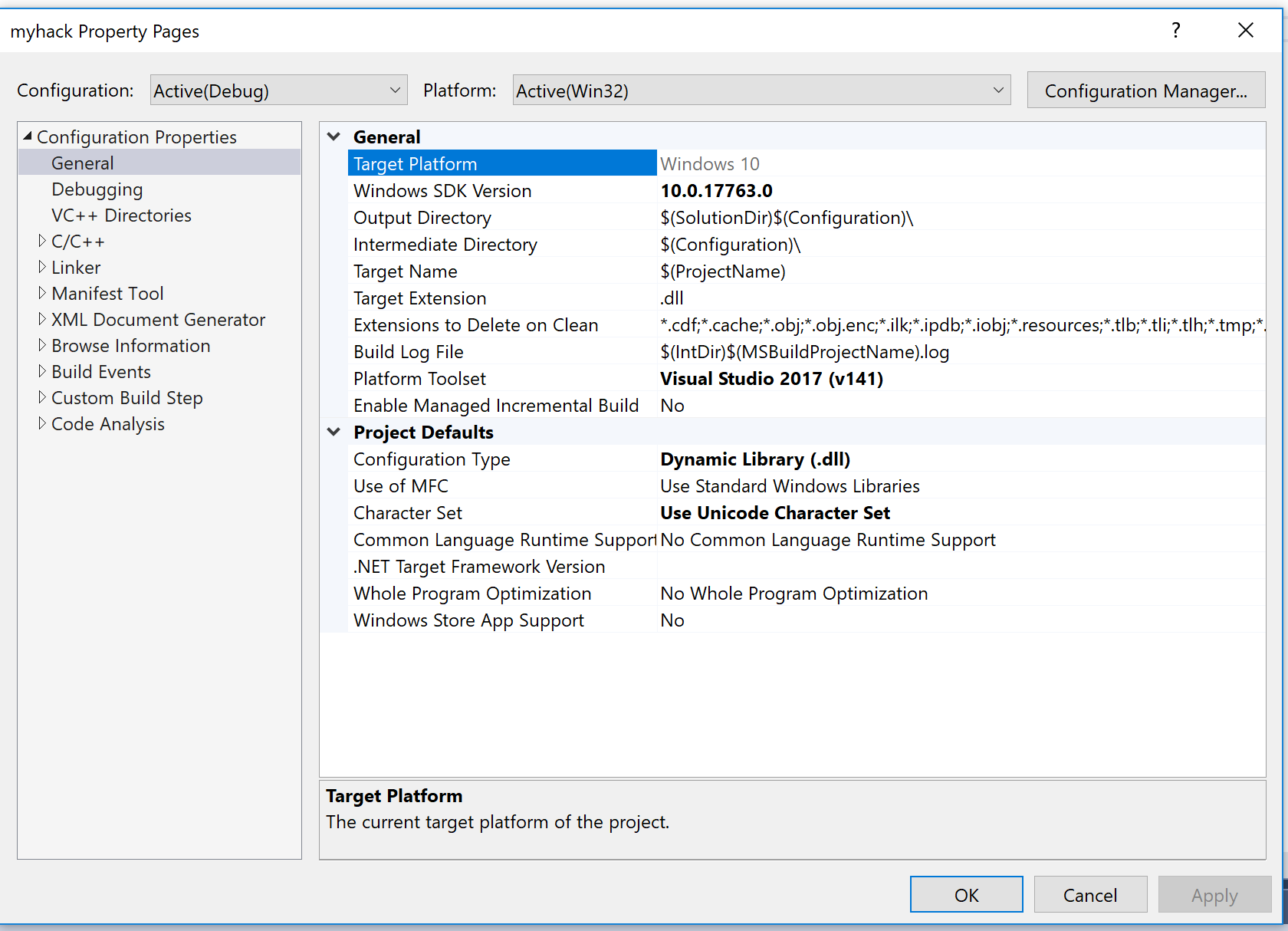This screenshot has width=1288, height=931.
Task: Expand the Manifest Tool node arrow
Action: tap(41, 294)
